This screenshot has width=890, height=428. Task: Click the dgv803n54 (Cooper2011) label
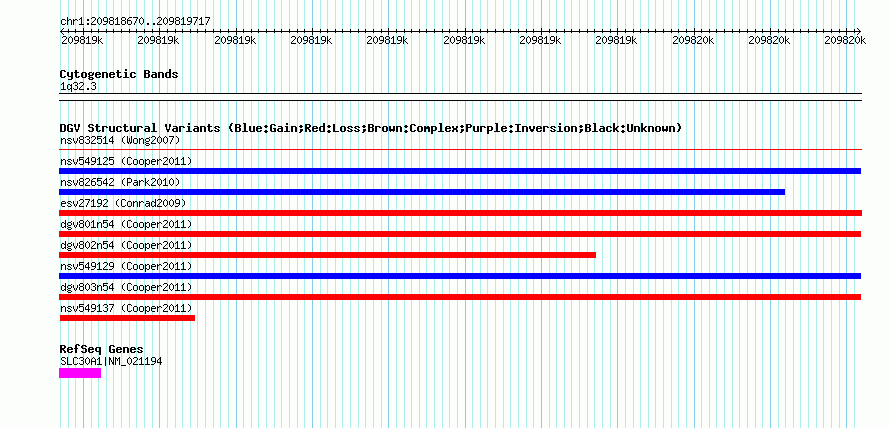[x=126, y=287]
